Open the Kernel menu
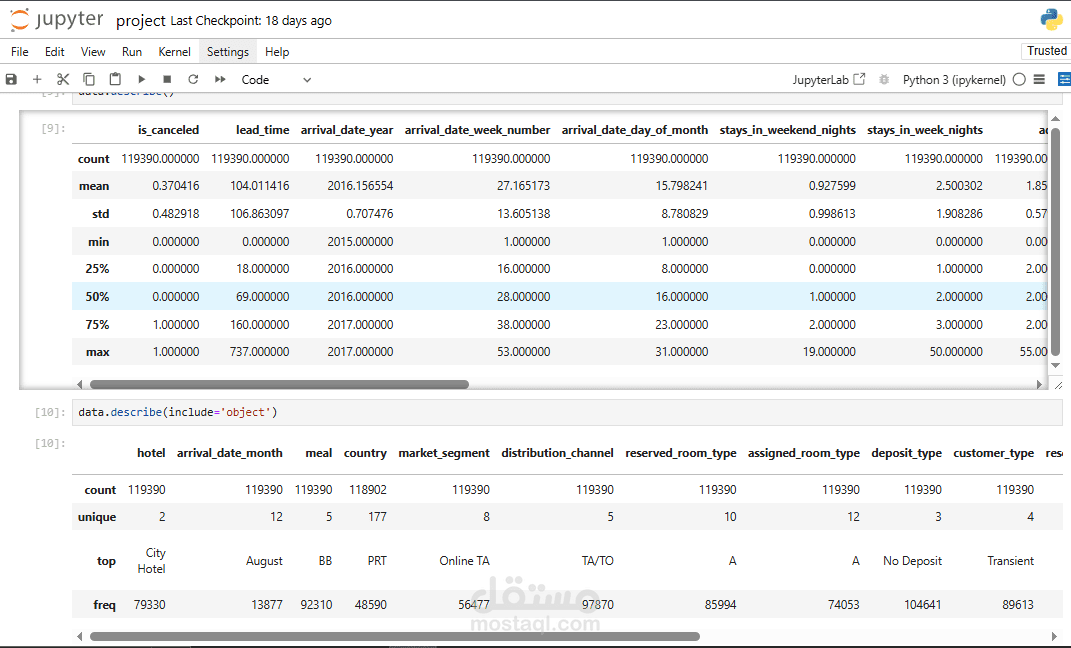Screen dimensions: 1071x648 (x=174, y=52)
